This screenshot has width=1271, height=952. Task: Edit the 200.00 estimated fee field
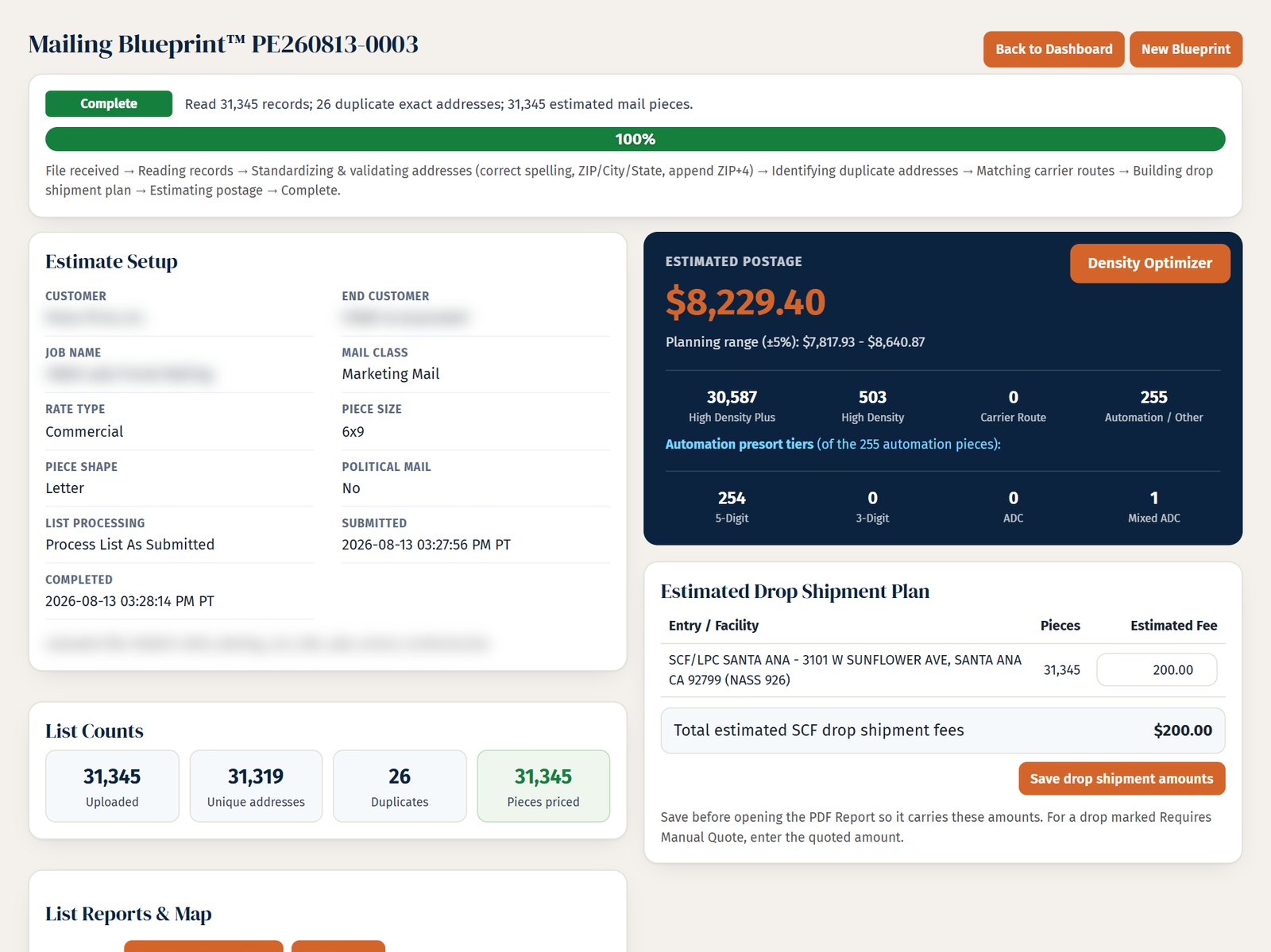coord(1157,670)
